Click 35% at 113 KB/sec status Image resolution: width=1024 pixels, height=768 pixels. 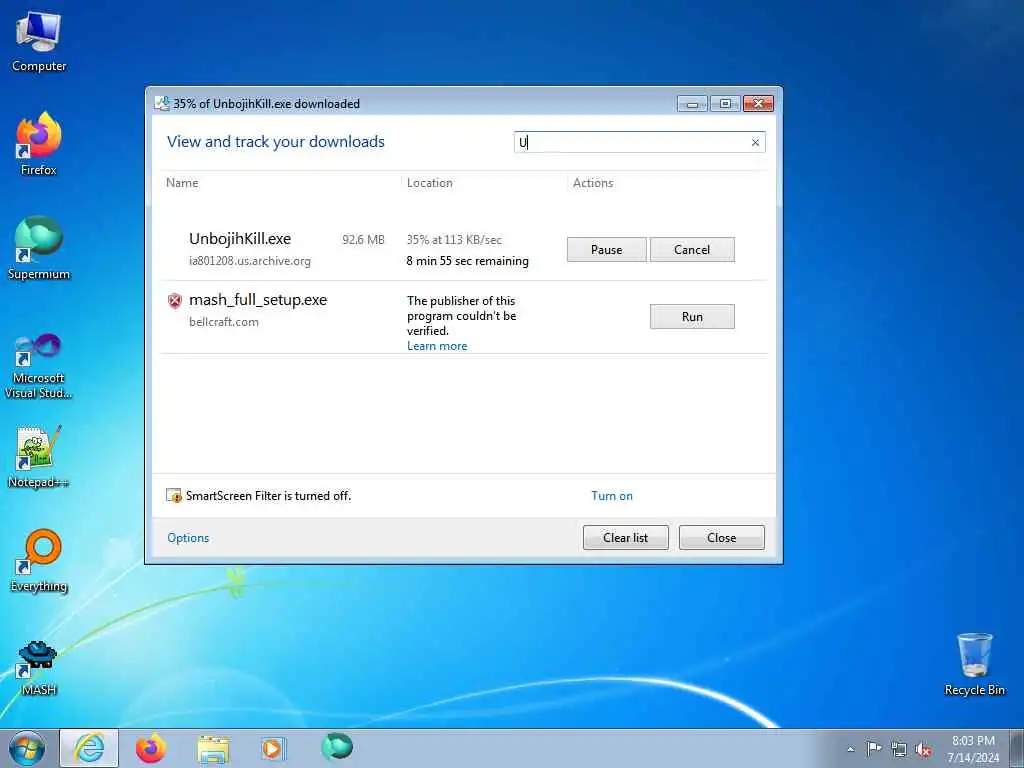click(x=455, y=240)
